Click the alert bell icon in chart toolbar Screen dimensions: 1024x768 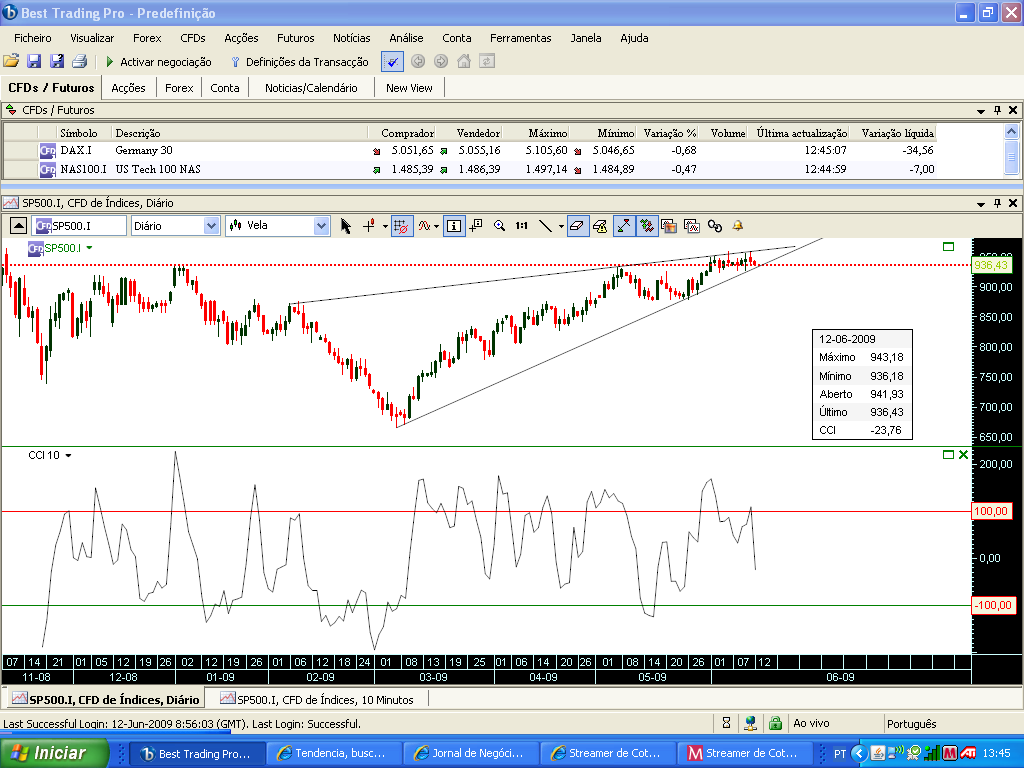point(737,226)
